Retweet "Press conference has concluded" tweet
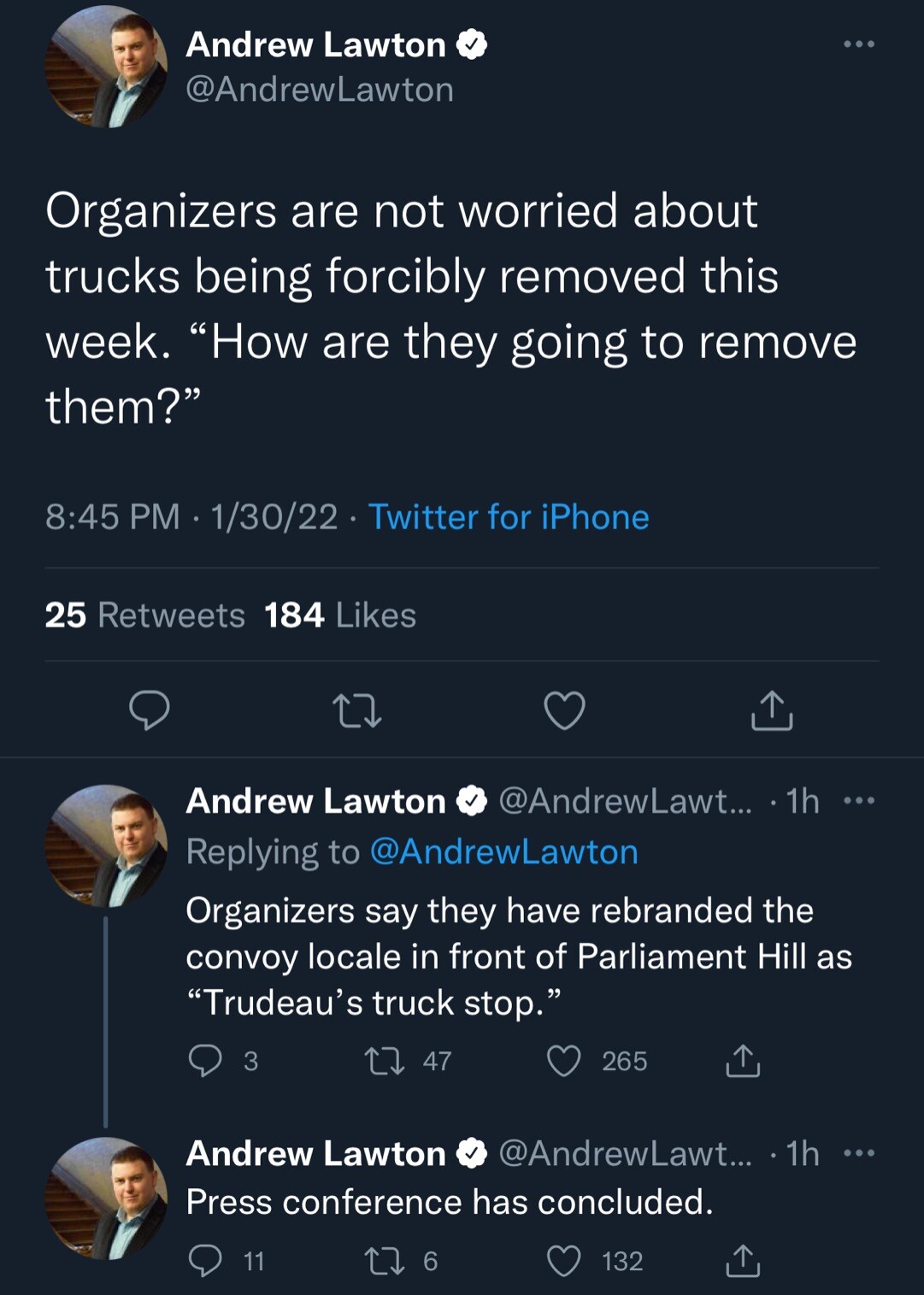 pos(385,1261)
